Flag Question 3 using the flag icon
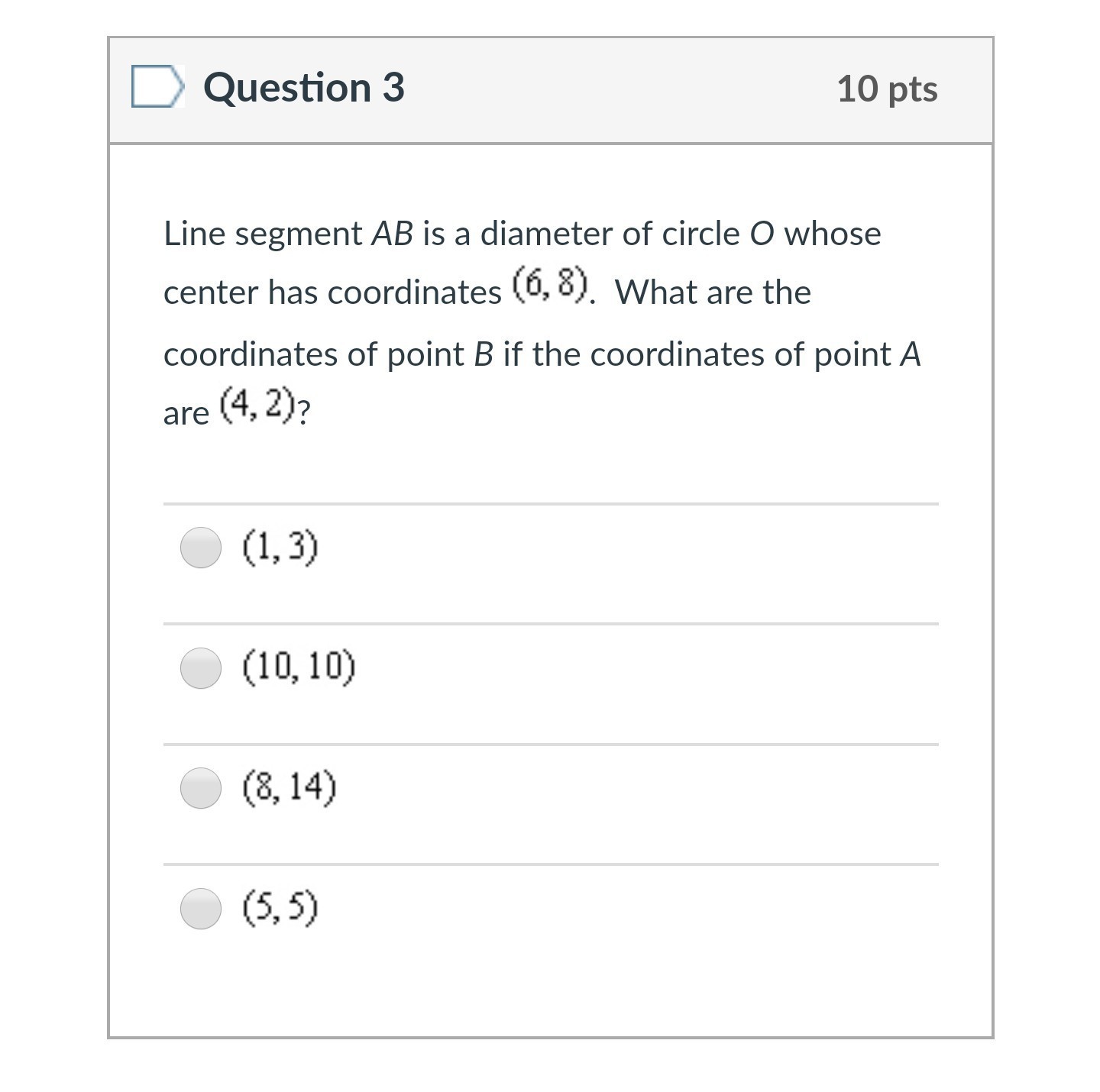This screenshot has width=1100, height=1092. (x=158, y=87)
